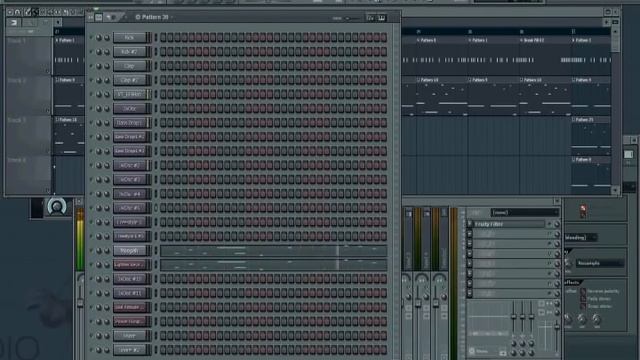Click the arrow button at playlist top-left
Image resolution: width=640 pixels, height=360 pixels.
click(14, 22)
